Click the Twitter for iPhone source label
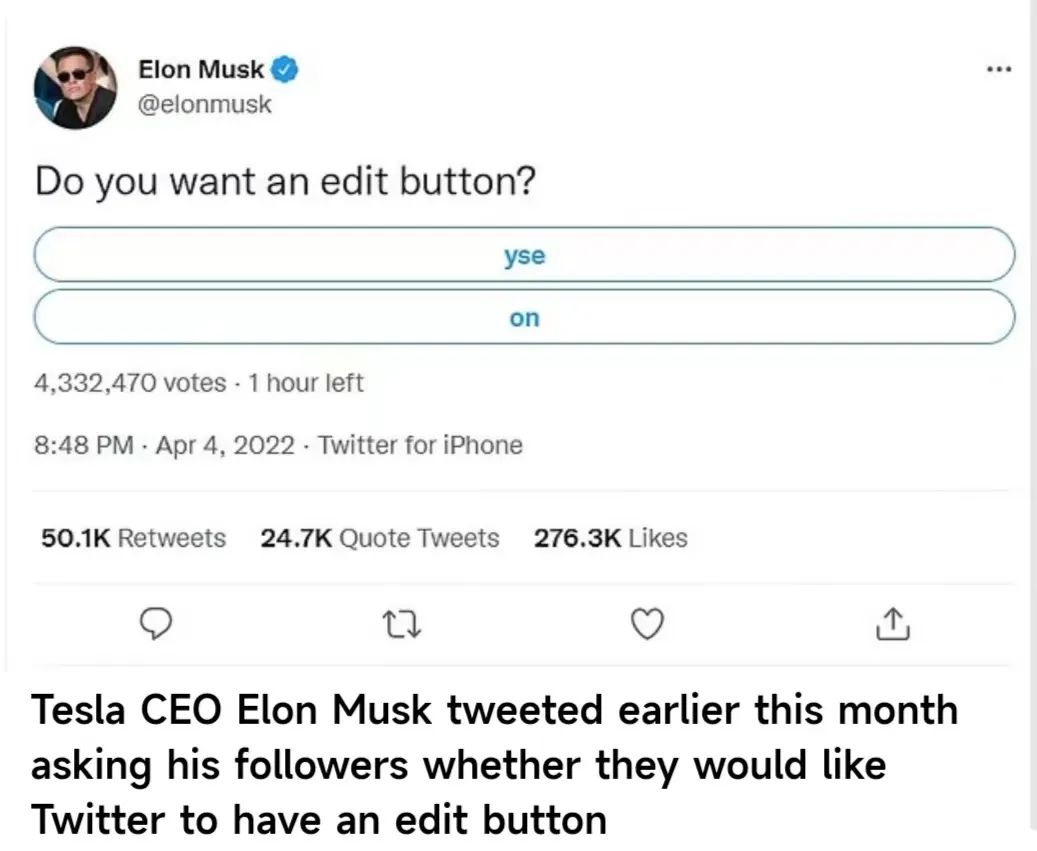 coord(421,445)
